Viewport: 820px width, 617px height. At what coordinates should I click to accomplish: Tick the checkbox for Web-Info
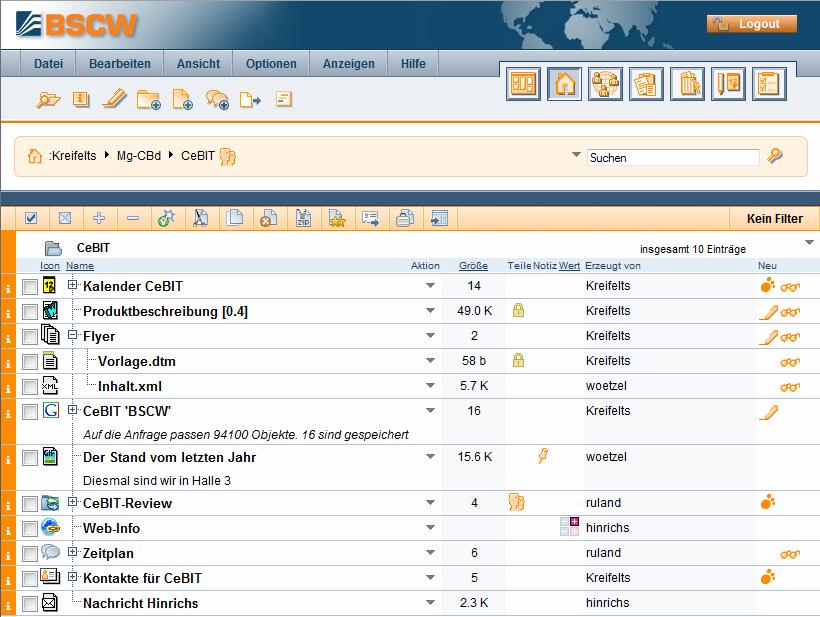pos(30,529)
